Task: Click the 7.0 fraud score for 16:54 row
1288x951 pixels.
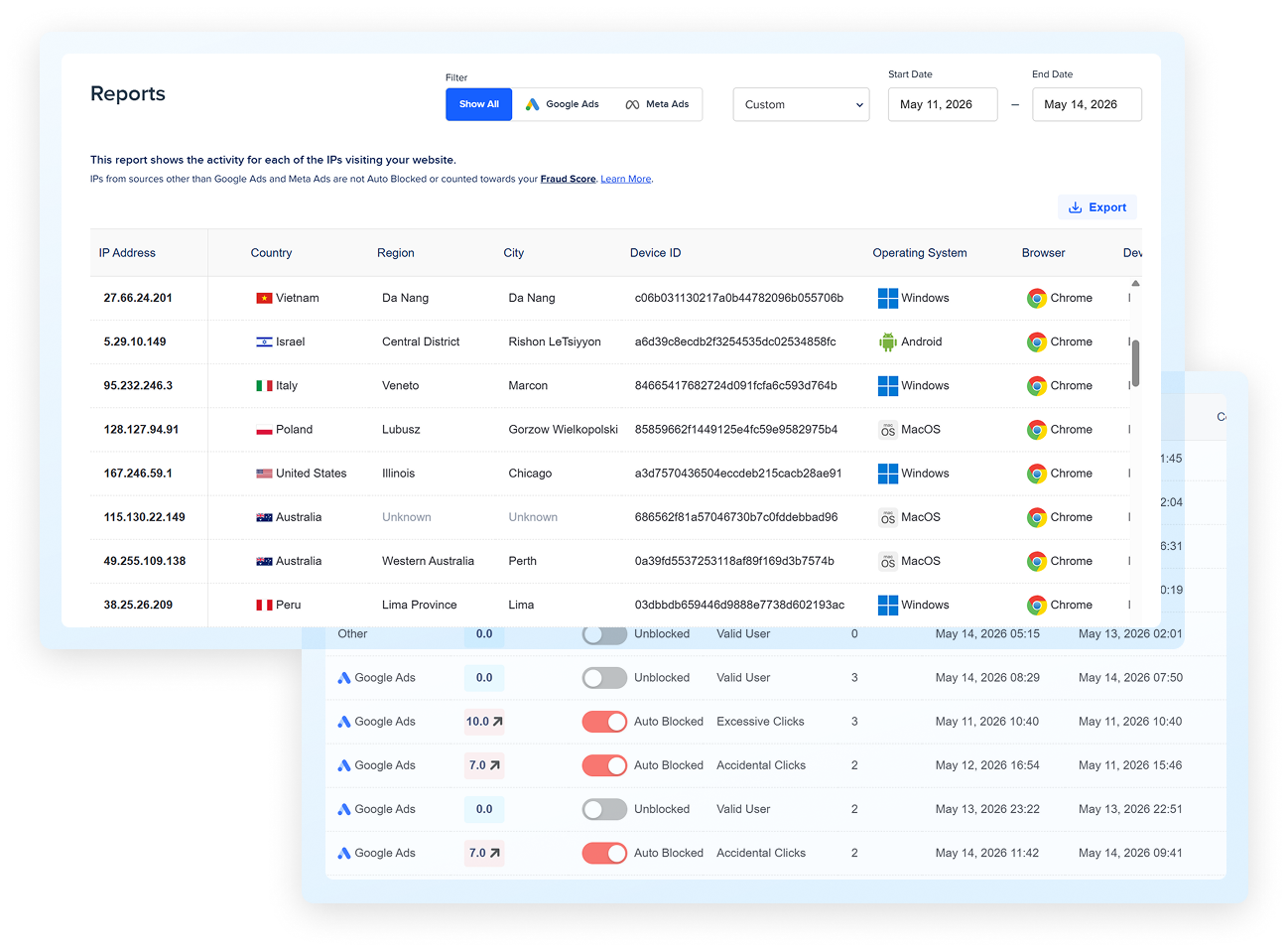Action: tap(484, 765)
